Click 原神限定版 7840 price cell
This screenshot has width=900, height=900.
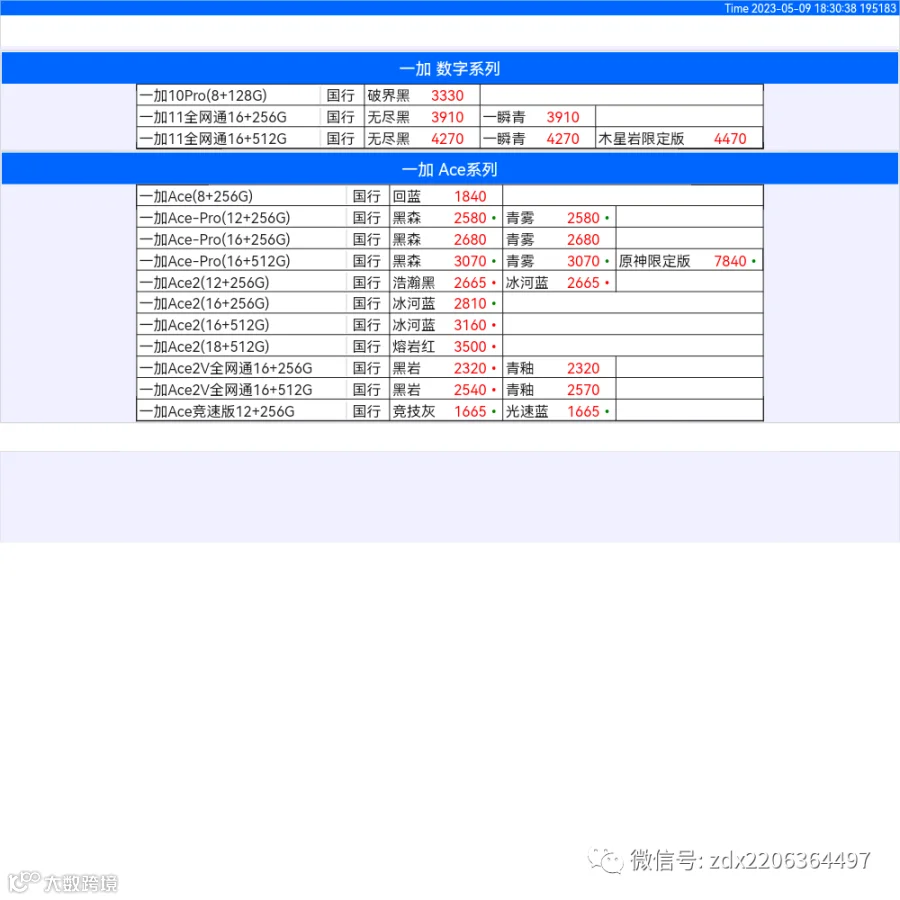689,261
